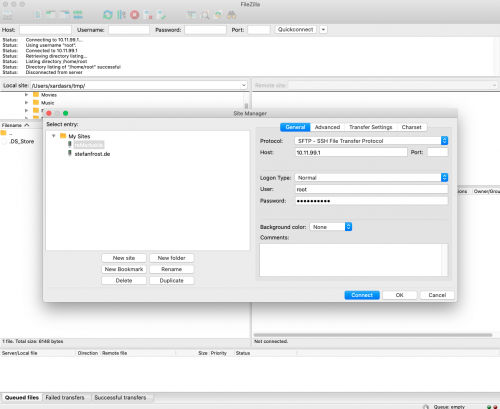The width and height of the screenshot is (500, 409).
Task: Open Local site path dropdown
Action: point(244,85)
